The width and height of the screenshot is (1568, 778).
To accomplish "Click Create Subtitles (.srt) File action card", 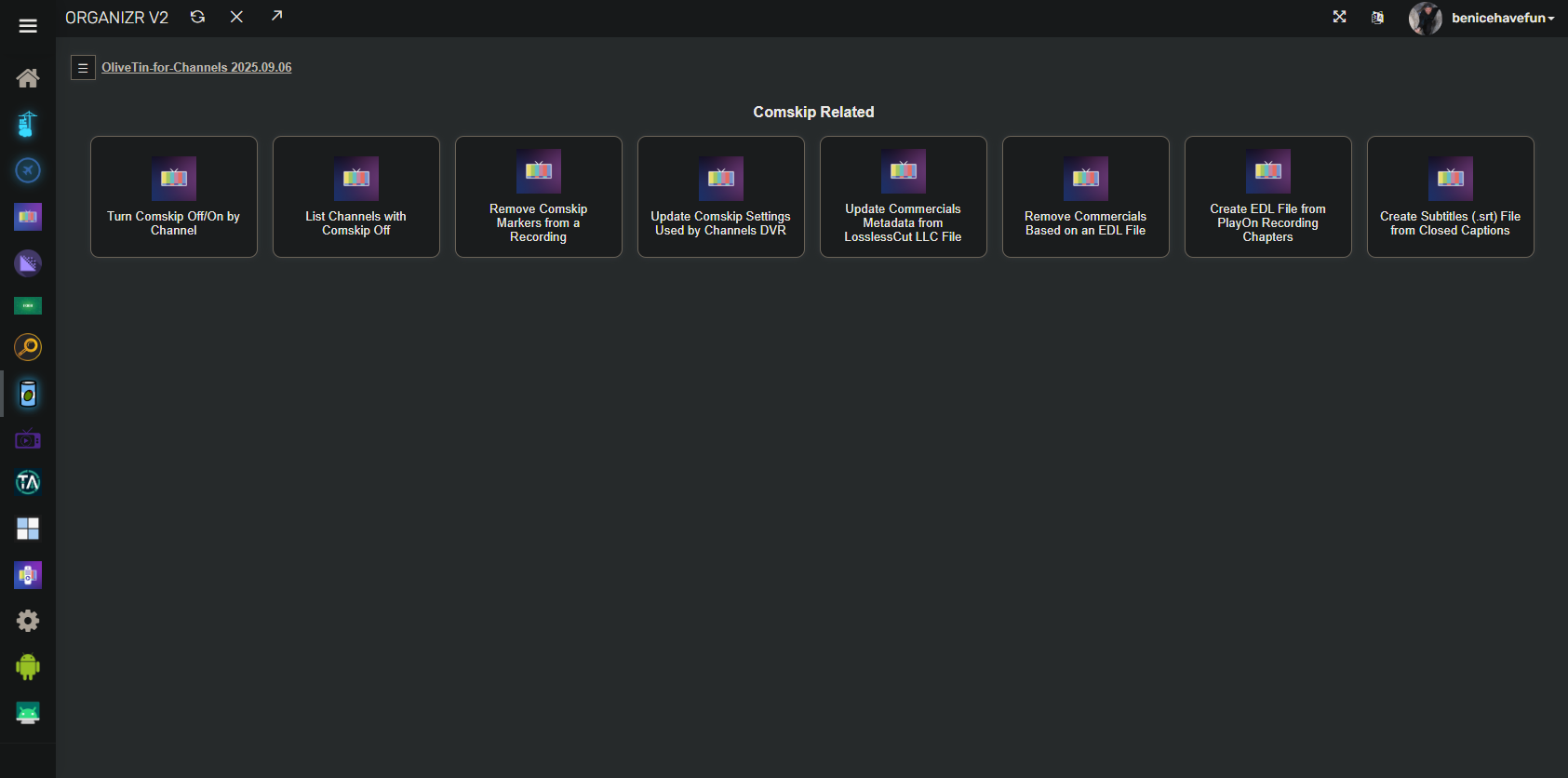I will coord(1450,196).
